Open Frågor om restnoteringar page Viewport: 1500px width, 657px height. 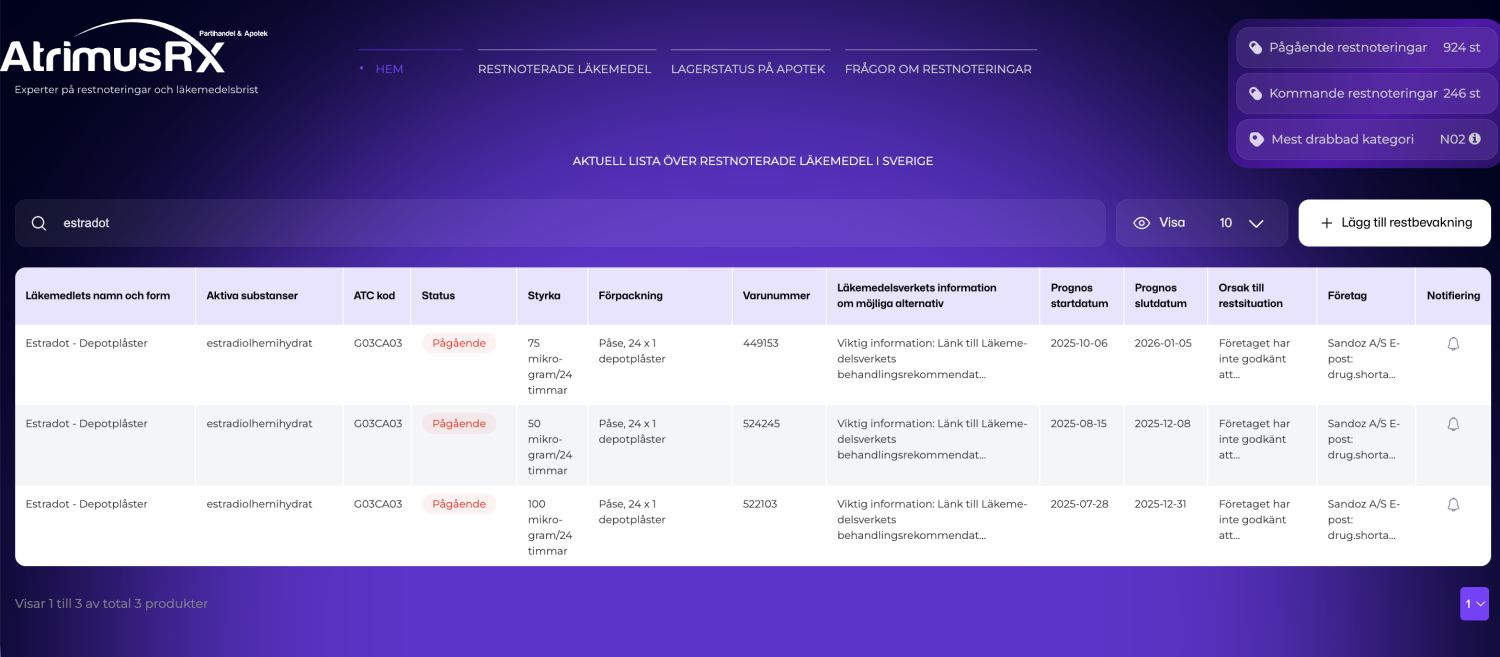[938, 69]
